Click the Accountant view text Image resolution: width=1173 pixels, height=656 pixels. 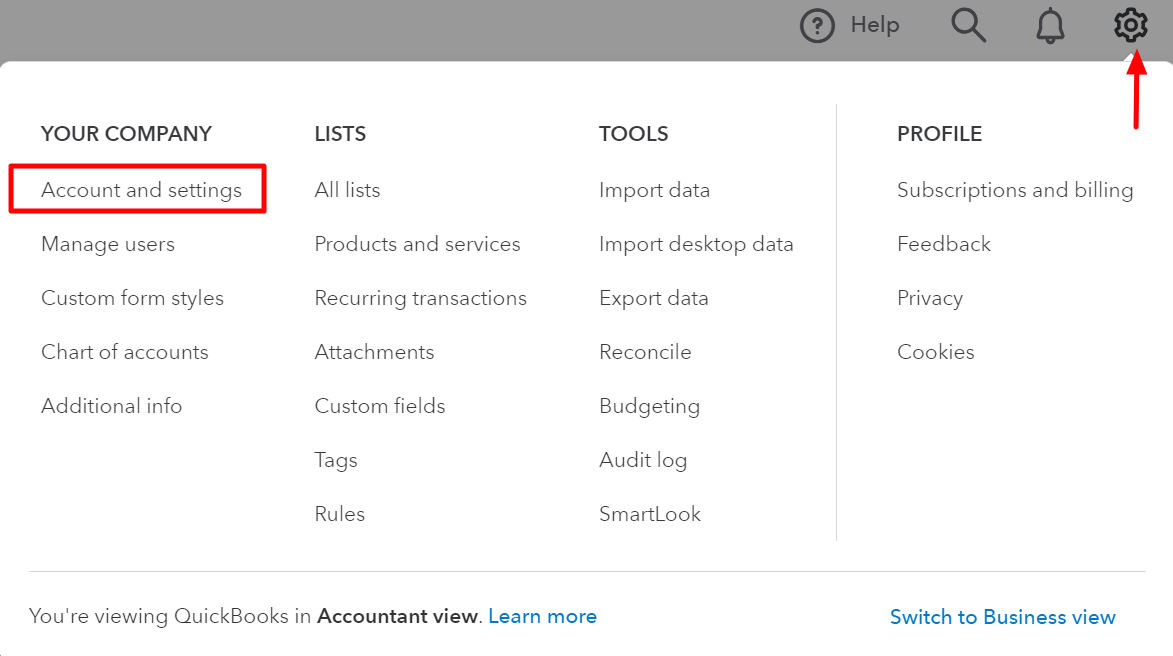[x=397, y=616]
